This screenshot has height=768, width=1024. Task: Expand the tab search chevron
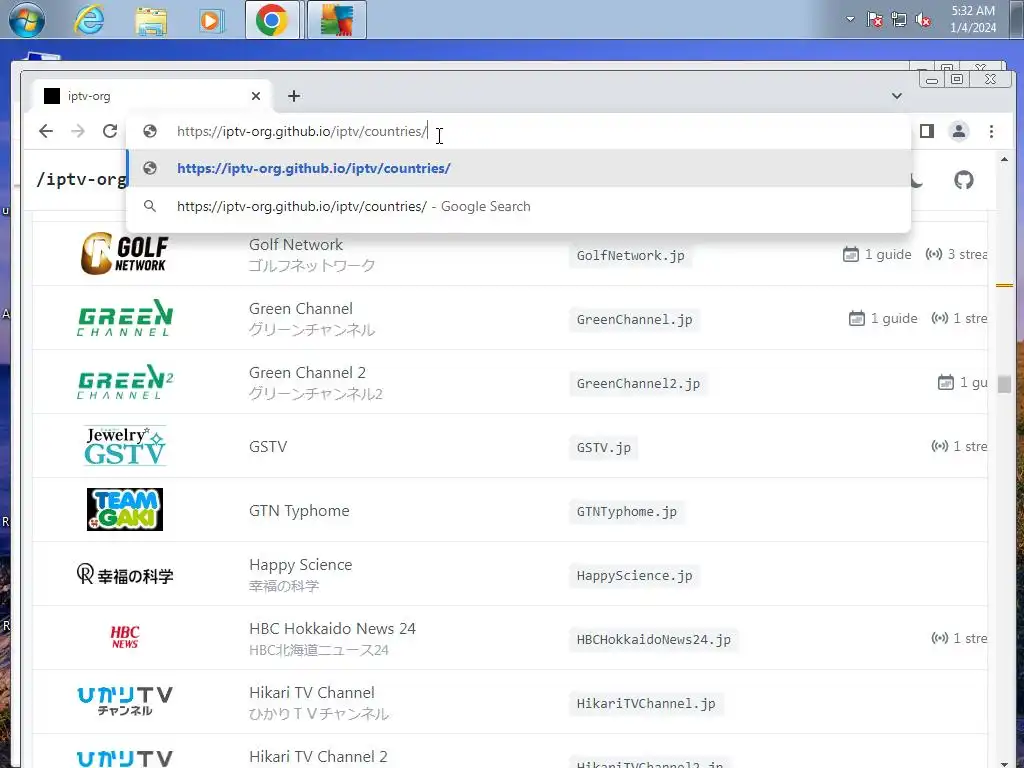(x=897, y=96)
